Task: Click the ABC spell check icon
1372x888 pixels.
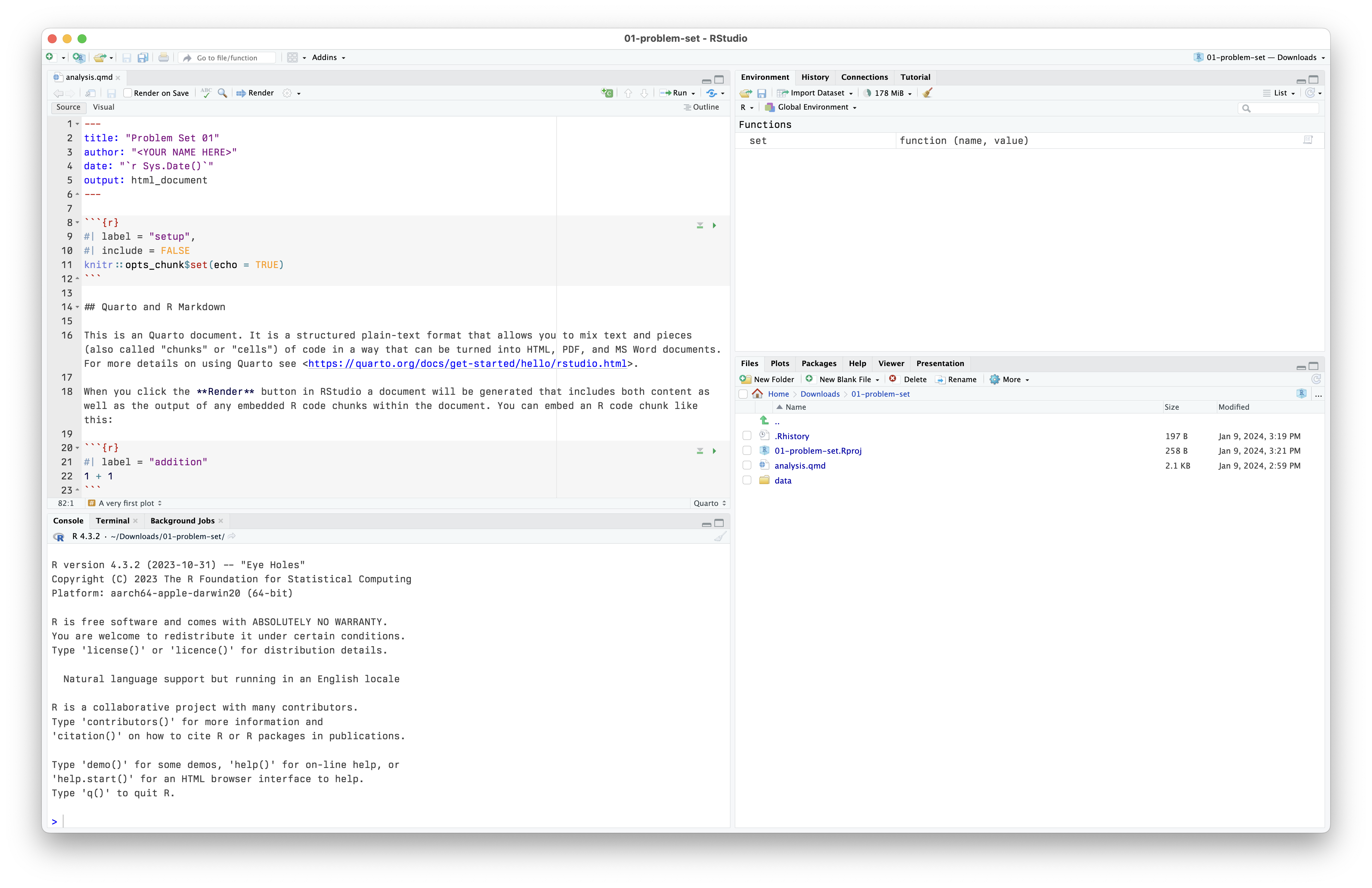Action: pos(206,93)
